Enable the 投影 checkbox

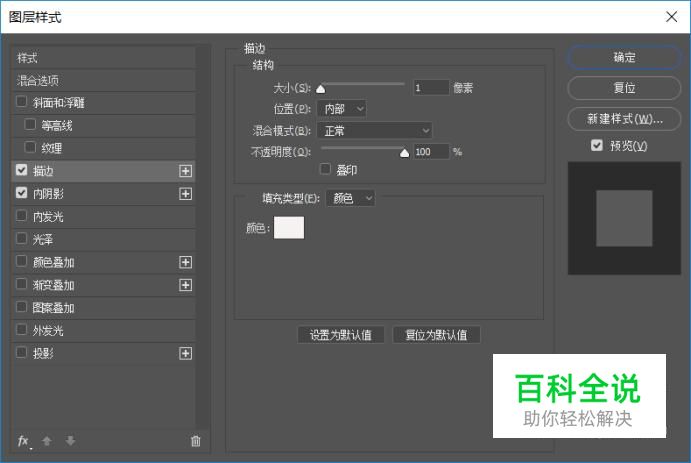[21, 352]
